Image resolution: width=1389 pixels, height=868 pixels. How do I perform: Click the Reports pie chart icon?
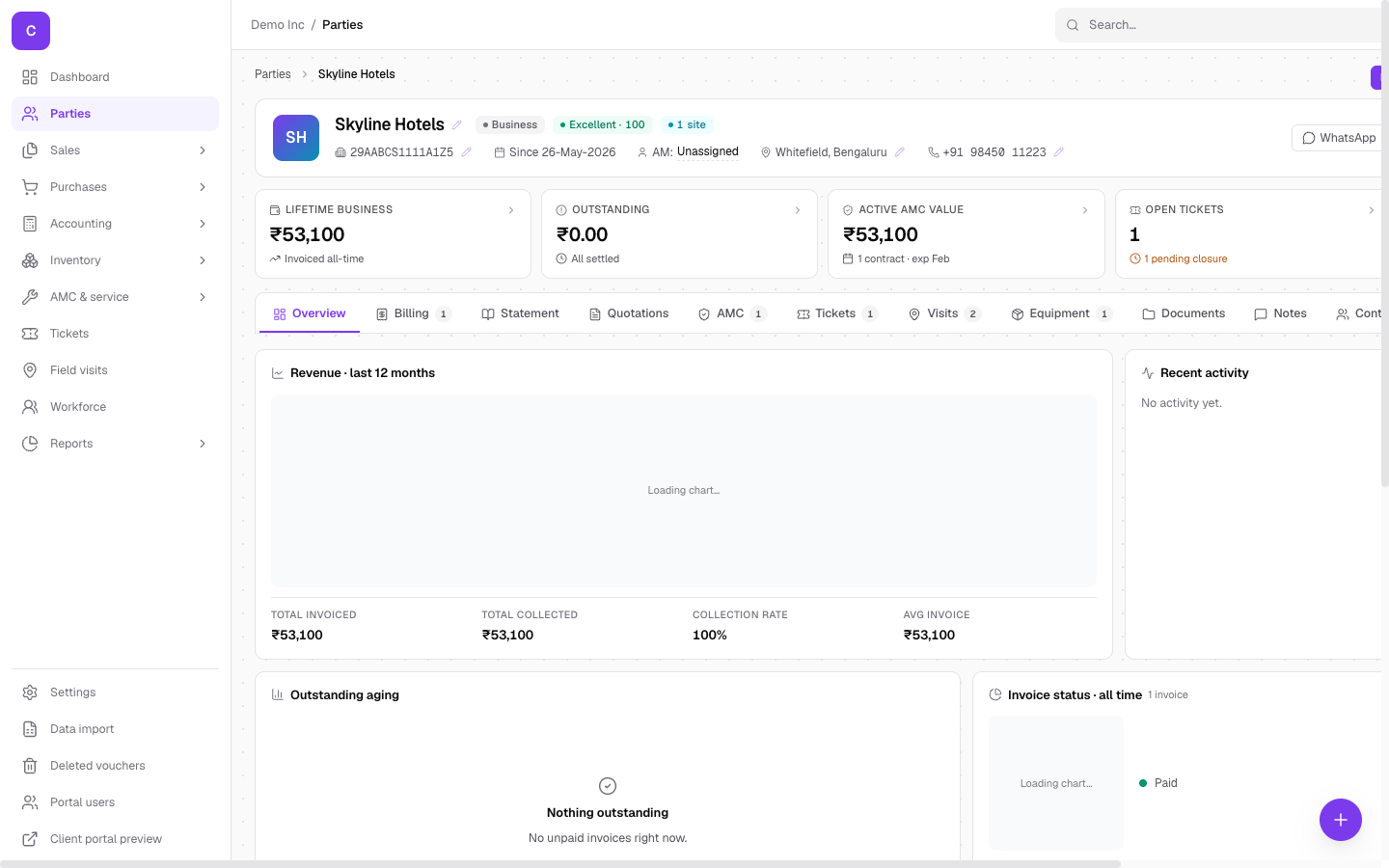30,444
